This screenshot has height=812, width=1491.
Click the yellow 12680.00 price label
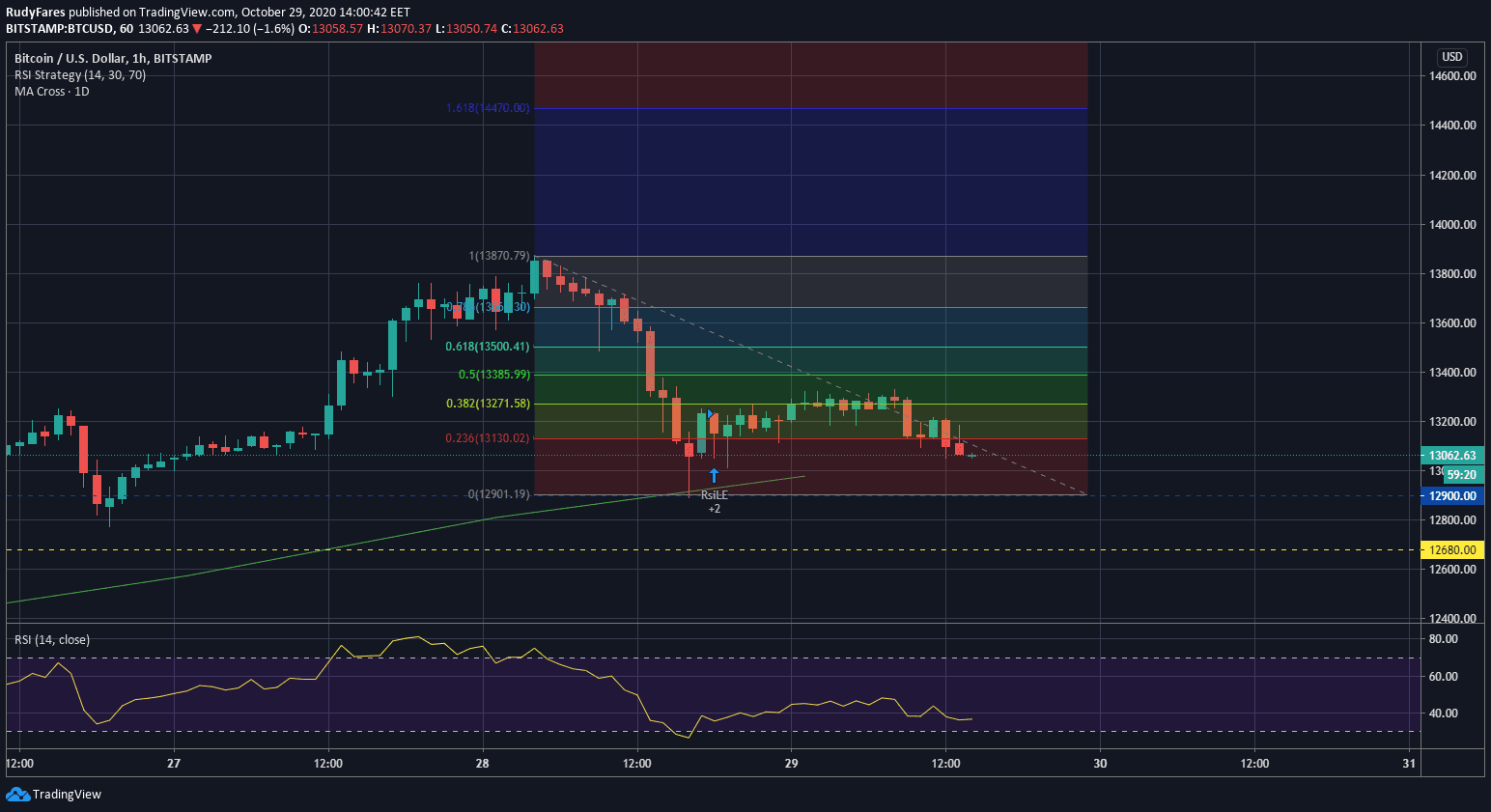point(1451,550)
